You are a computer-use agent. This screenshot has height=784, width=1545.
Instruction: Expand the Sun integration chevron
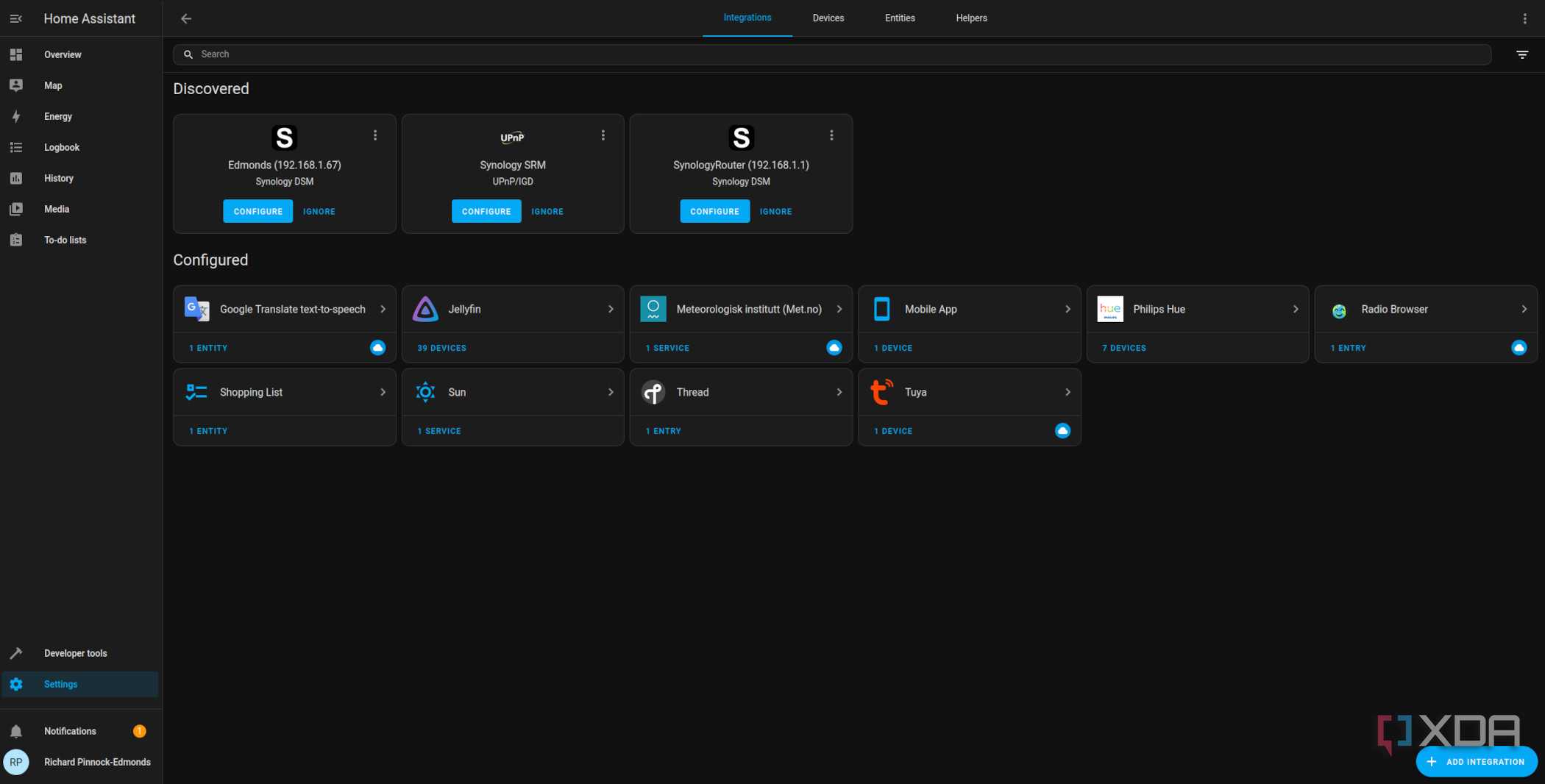pyautogui.click(x=611, y=392)
